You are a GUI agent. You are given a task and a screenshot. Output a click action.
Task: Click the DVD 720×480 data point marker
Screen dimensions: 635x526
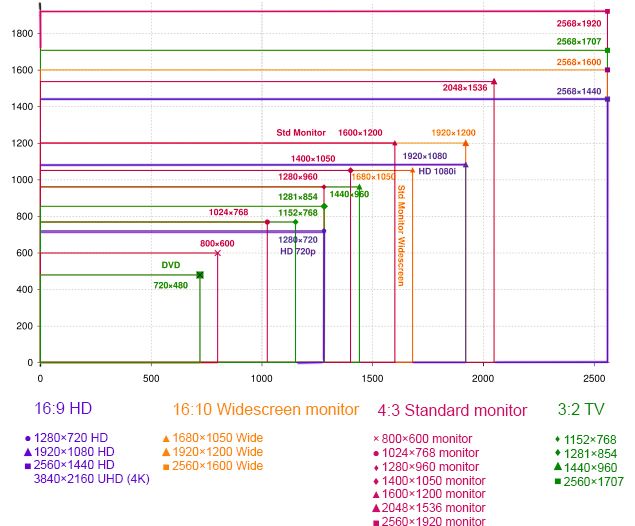tap(200, 275)
